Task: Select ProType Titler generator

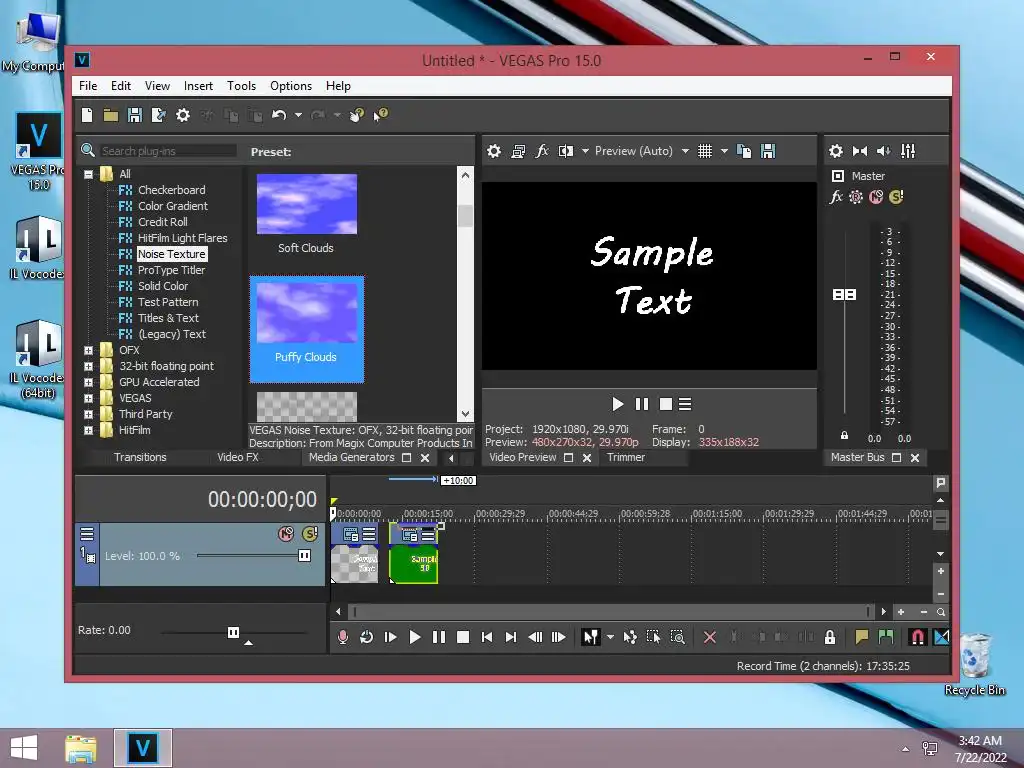Action: click(x=171, y=270)
